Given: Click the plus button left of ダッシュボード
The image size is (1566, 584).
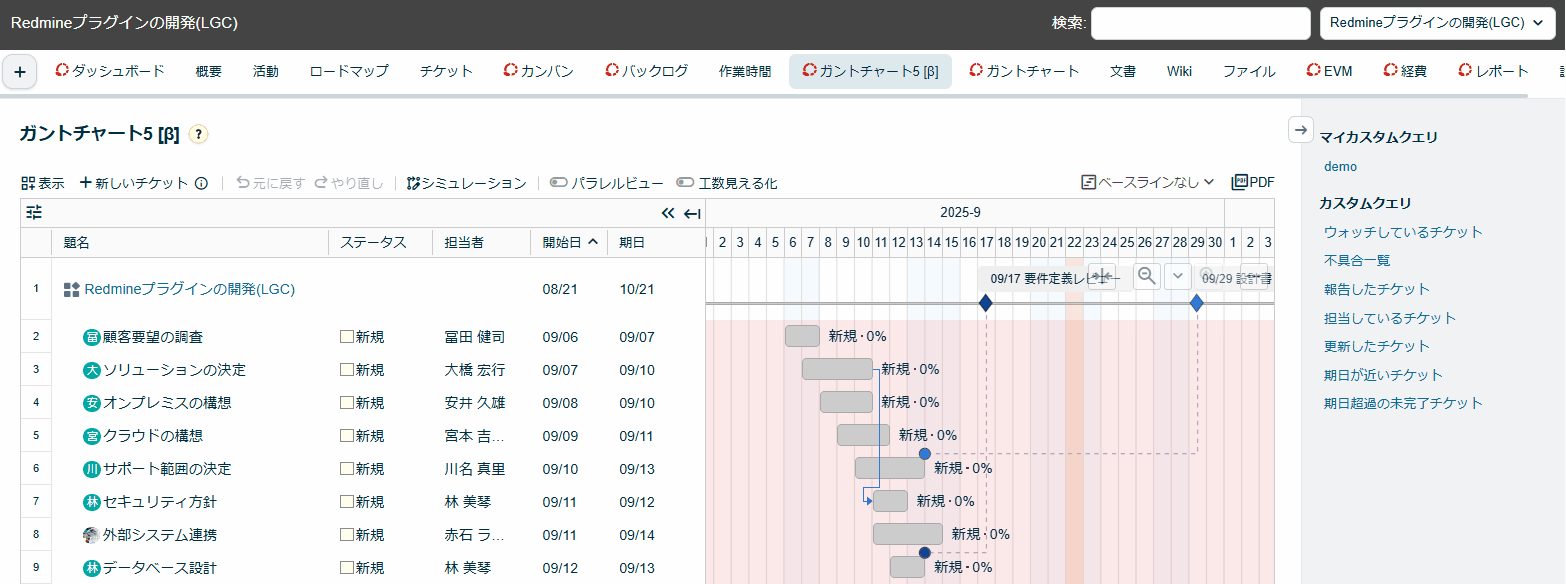Looking at the screenshot, I should (20, 72).
